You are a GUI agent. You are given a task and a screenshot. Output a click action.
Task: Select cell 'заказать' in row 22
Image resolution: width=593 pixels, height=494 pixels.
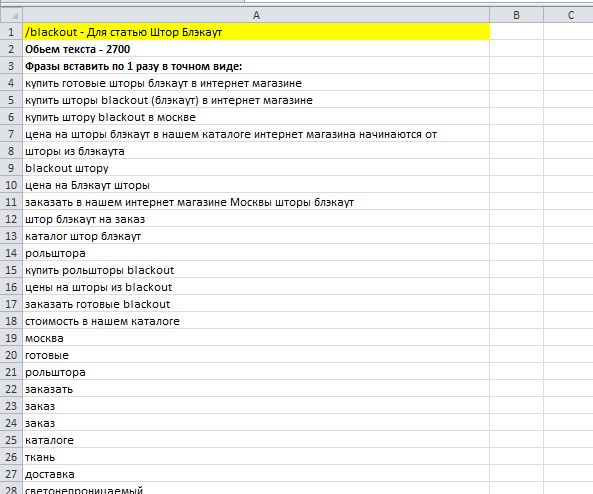256,389
